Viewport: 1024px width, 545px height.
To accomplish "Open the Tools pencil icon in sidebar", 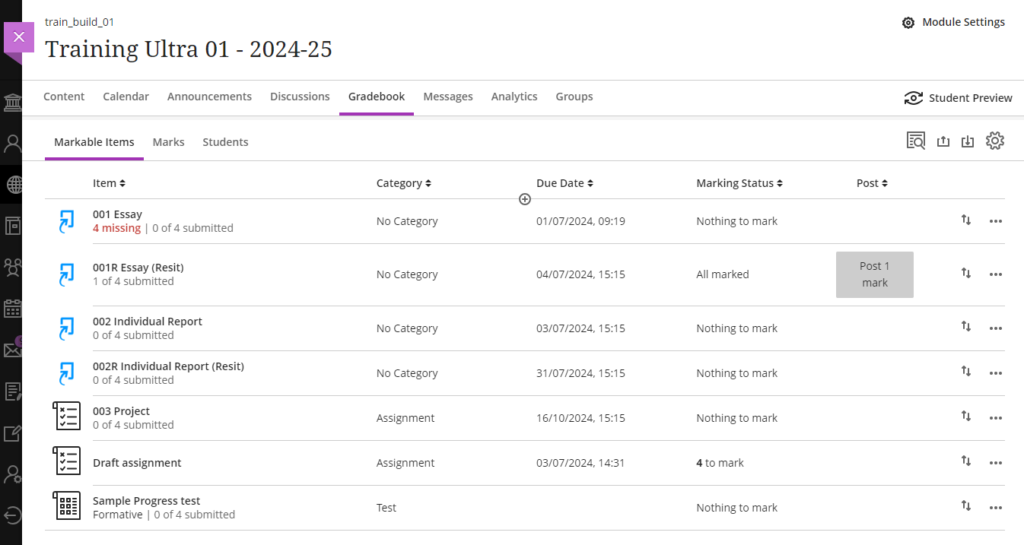I will pyautogui.click(x=12, y=433).
